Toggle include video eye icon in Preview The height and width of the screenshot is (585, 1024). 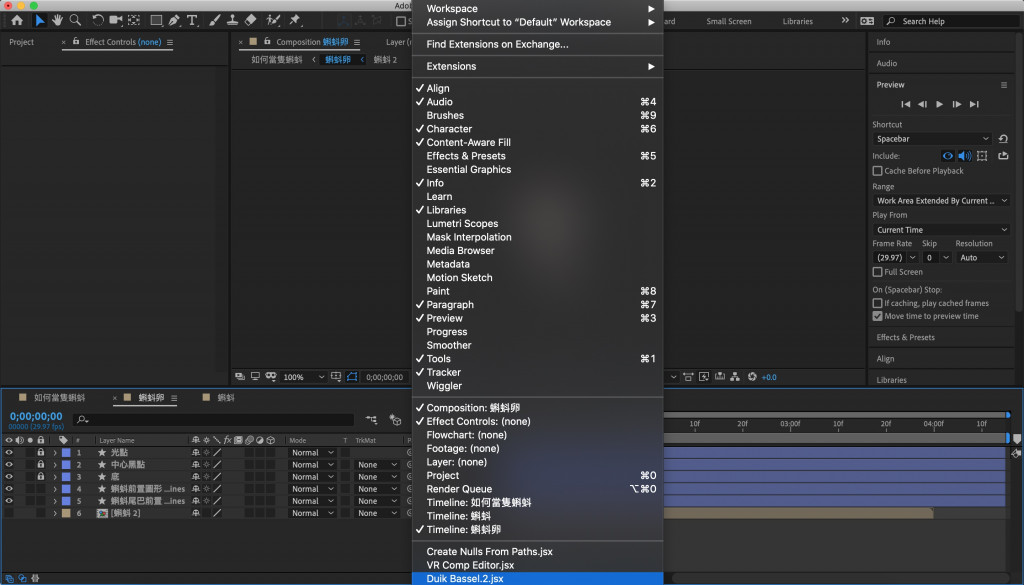point(948,156)
